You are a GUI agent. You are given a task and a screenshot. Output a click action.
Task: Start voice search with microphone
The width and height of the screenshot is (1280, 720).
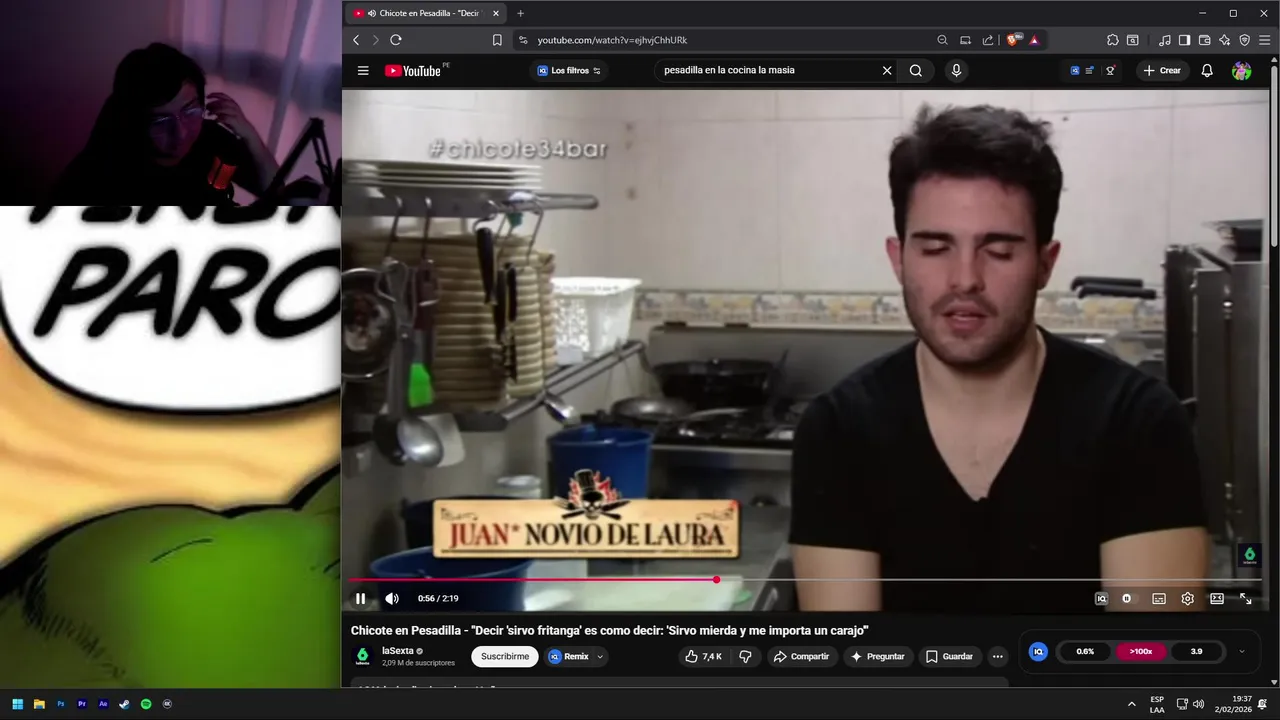[956, 71]
